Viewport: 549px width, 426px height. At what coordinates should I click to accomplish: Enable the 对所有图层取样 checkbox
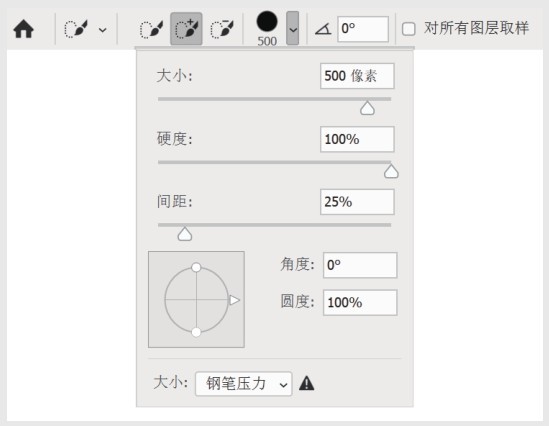pyautogui.click(x=409, y=29)
